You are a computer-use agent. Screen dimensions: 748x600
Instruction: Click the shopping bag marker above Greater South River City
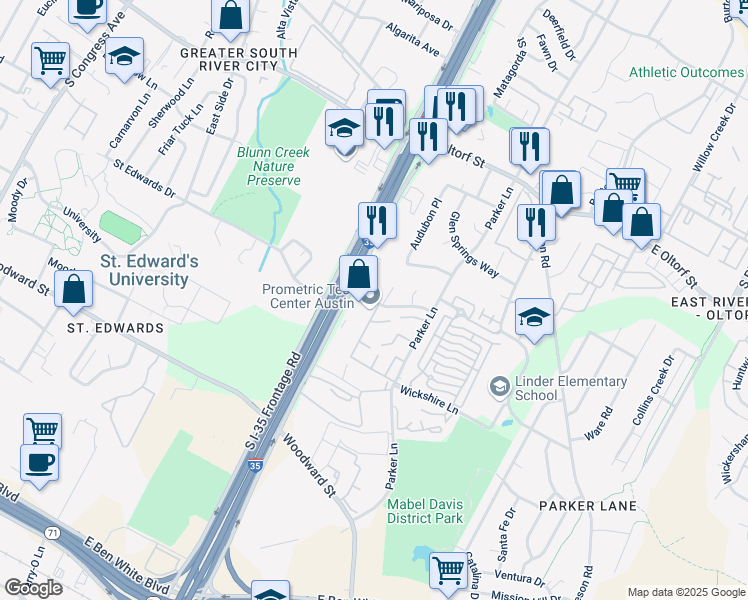click(230, 19)
